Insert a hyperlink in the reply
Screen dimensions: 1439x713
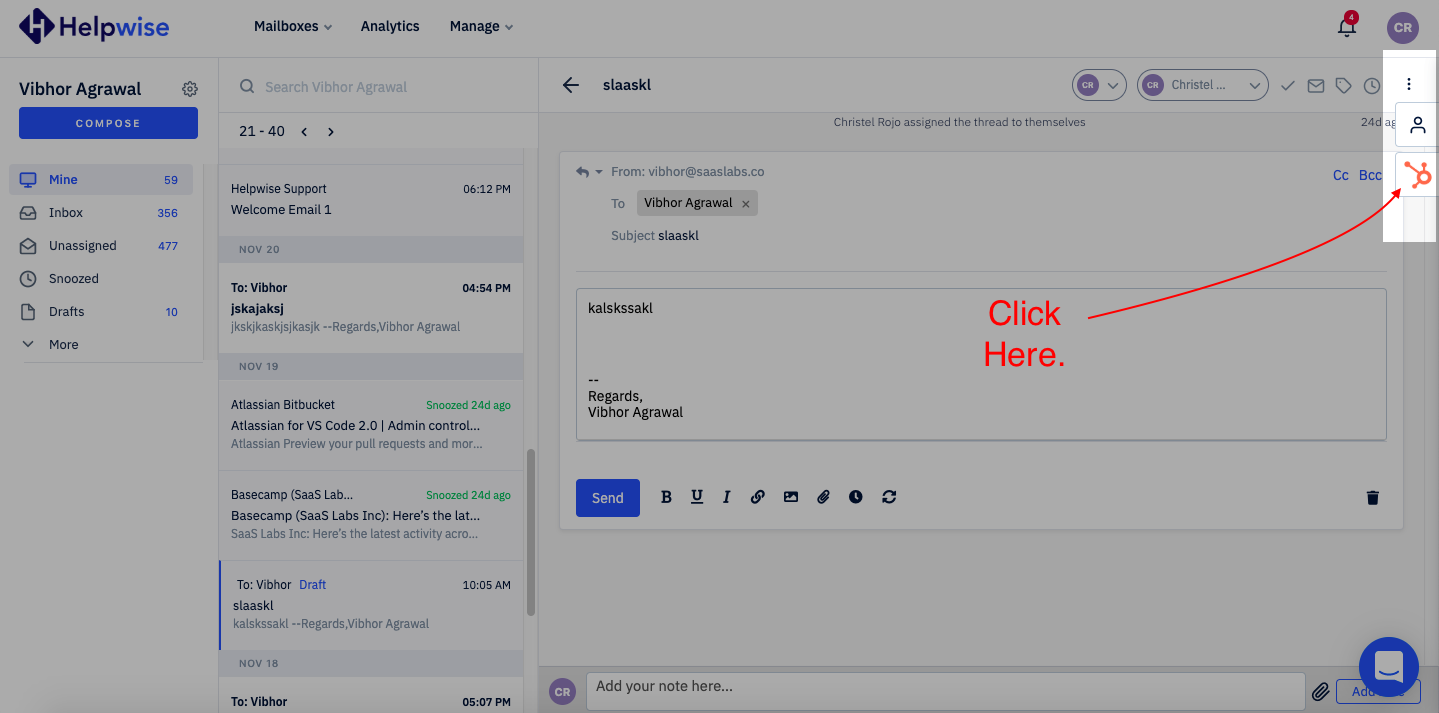[758, 496]
